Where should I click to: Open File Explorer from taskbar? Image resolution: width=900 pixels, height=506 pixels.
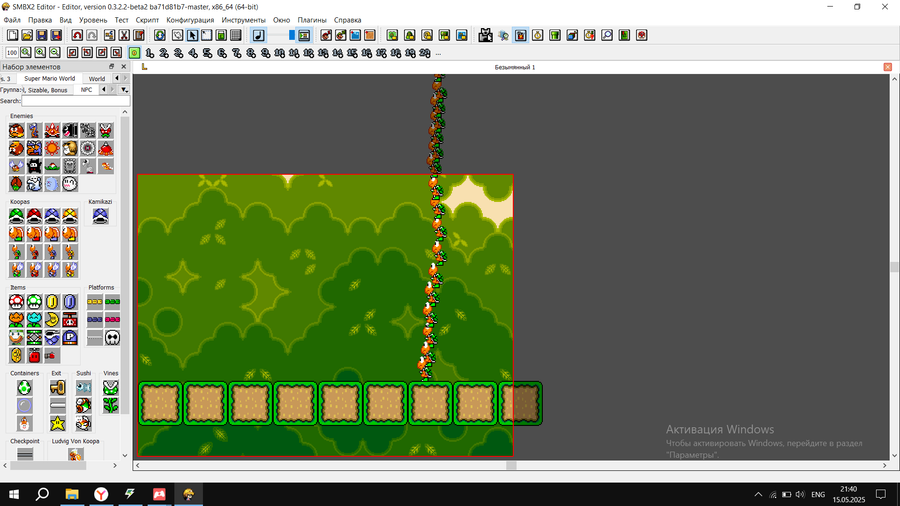[x=72, y=494]
